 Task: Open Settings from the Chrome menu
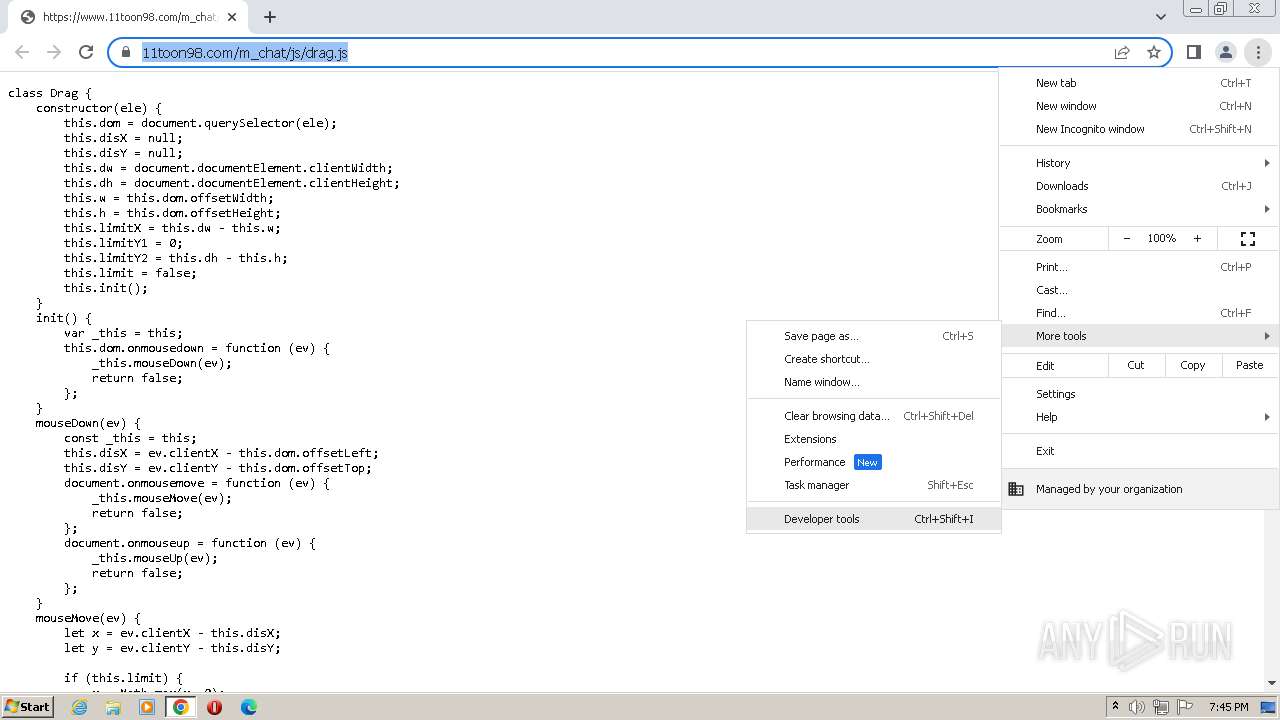(x=1139, y=394)
